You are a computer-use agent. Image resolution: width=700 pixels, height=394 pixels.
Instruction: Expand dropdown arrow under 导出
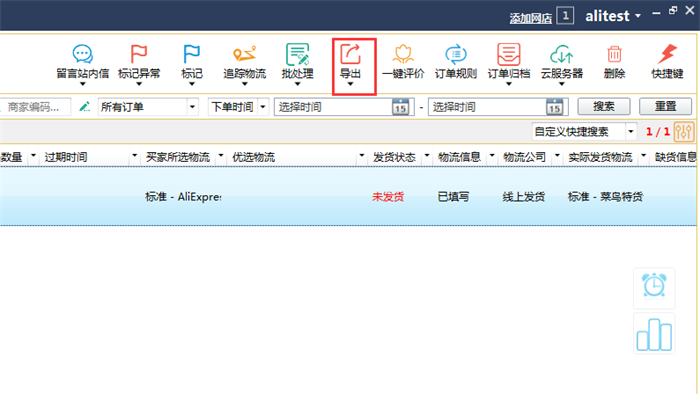[x=350, y=84]
